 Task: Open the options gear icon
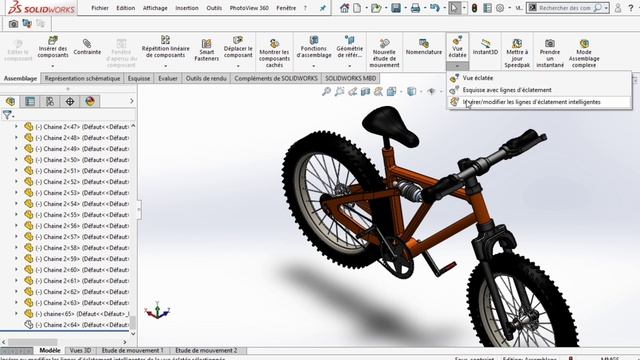tap(500, 8)
